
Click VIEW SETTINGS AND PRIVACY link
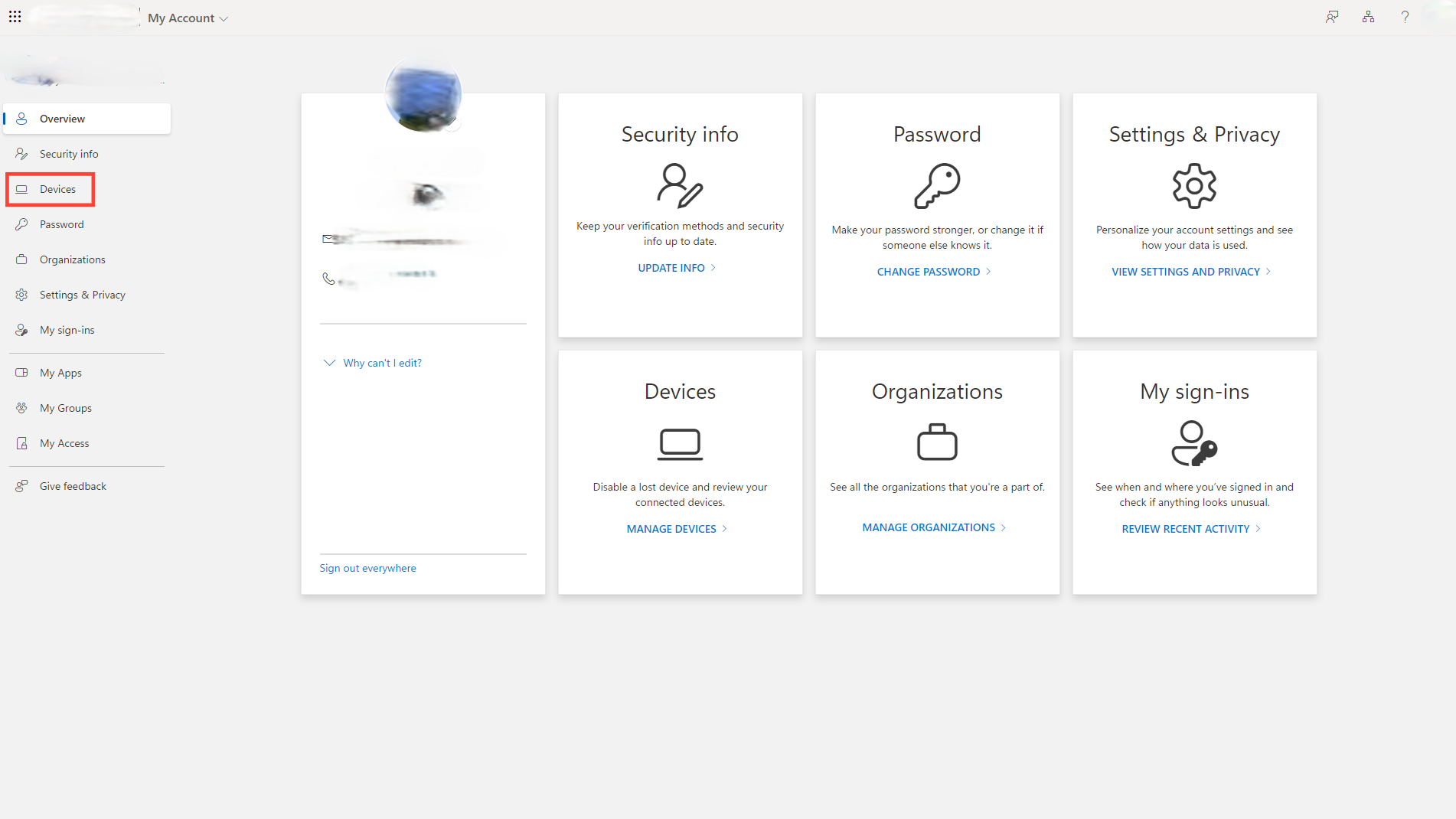click(1191, 272)
